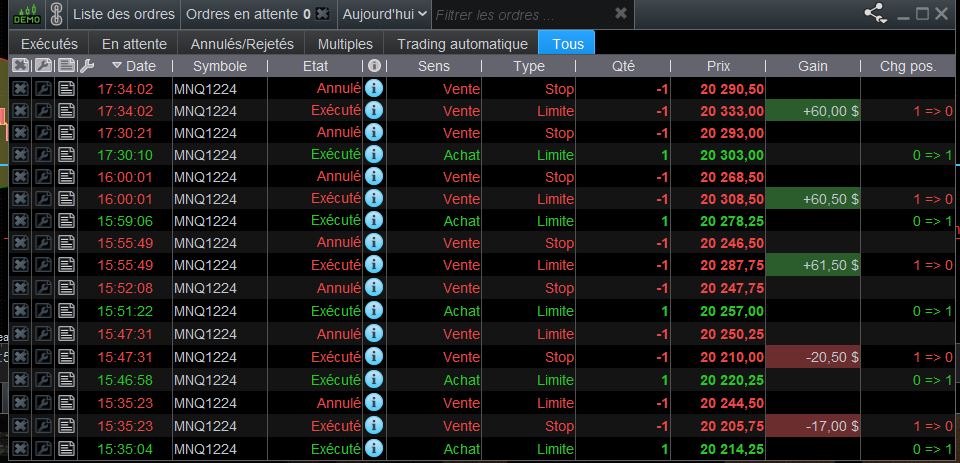Image resolution: width=960 pixels, height=463 pixels.
Task: Show info for the 20 210,00 Stop order
Action: point(374,356)
